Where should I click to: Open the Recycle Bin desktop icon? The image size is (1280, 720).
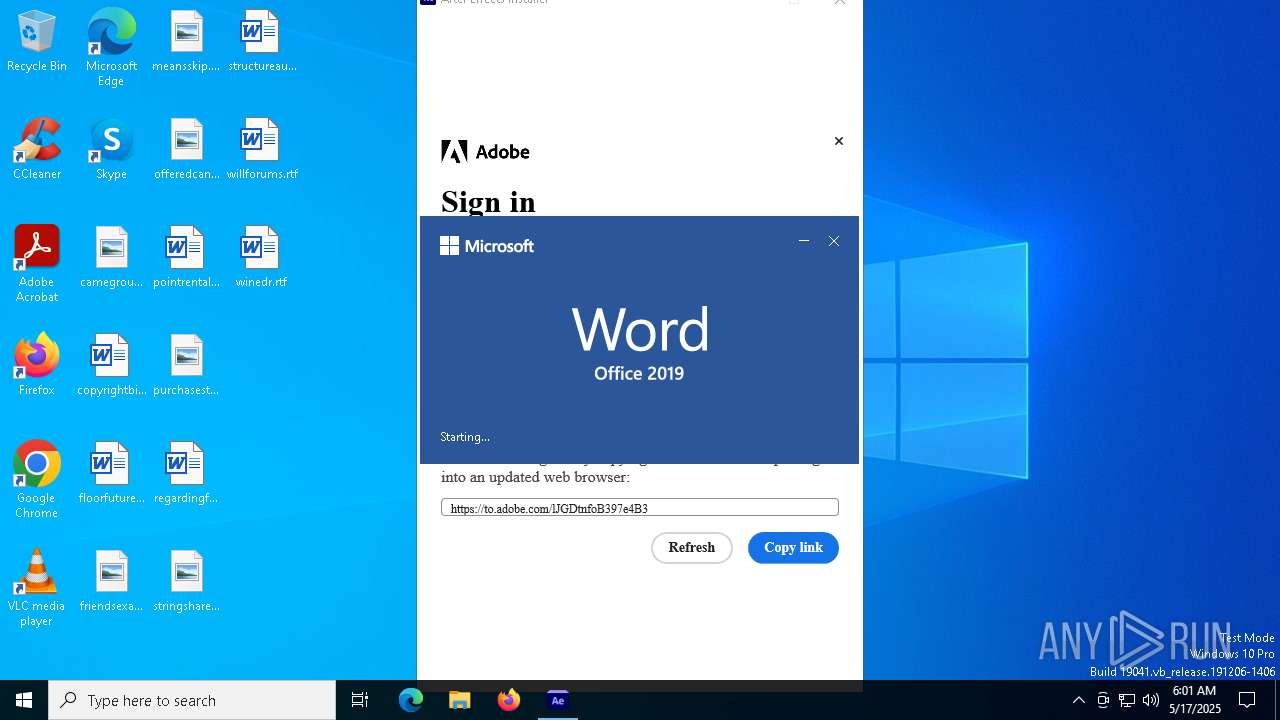37,42
